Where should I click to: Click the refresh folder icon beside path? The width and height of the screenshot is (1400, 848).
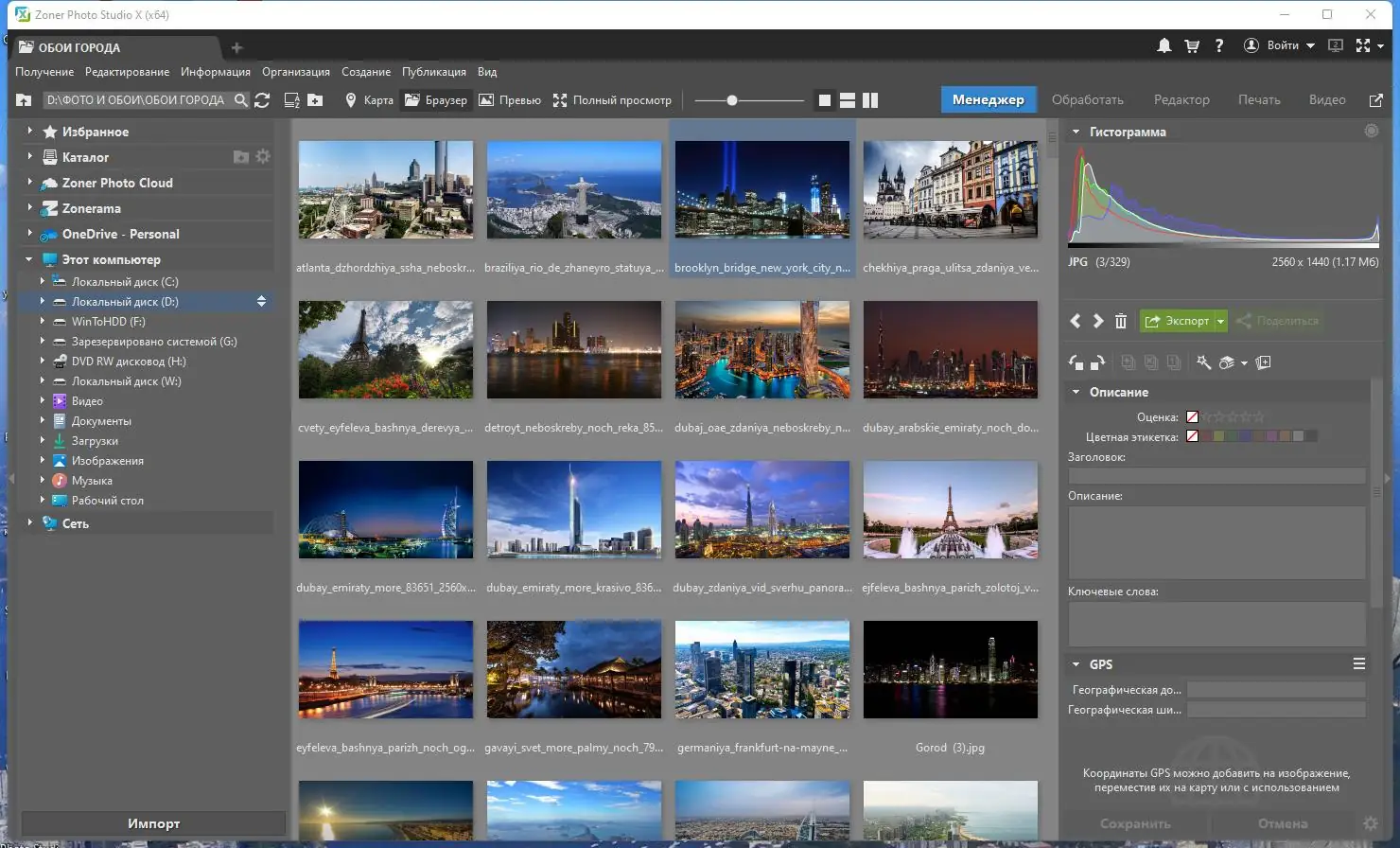(x=263, y=100)
